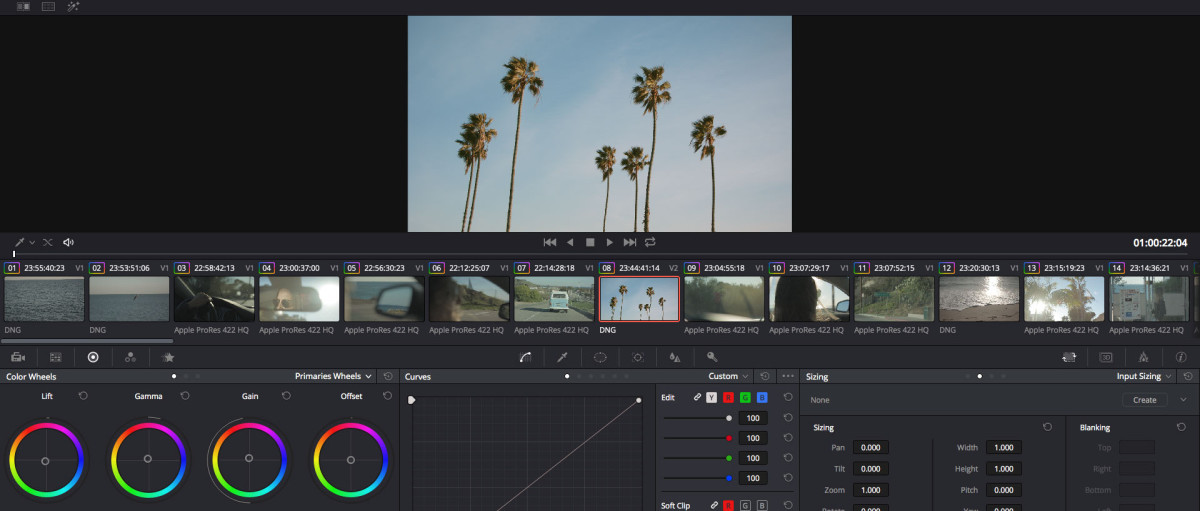The height and width of the screenshot is (511, 1200).
Task: Open the Qualifier eyedropper palette
Action: [562, 357]
